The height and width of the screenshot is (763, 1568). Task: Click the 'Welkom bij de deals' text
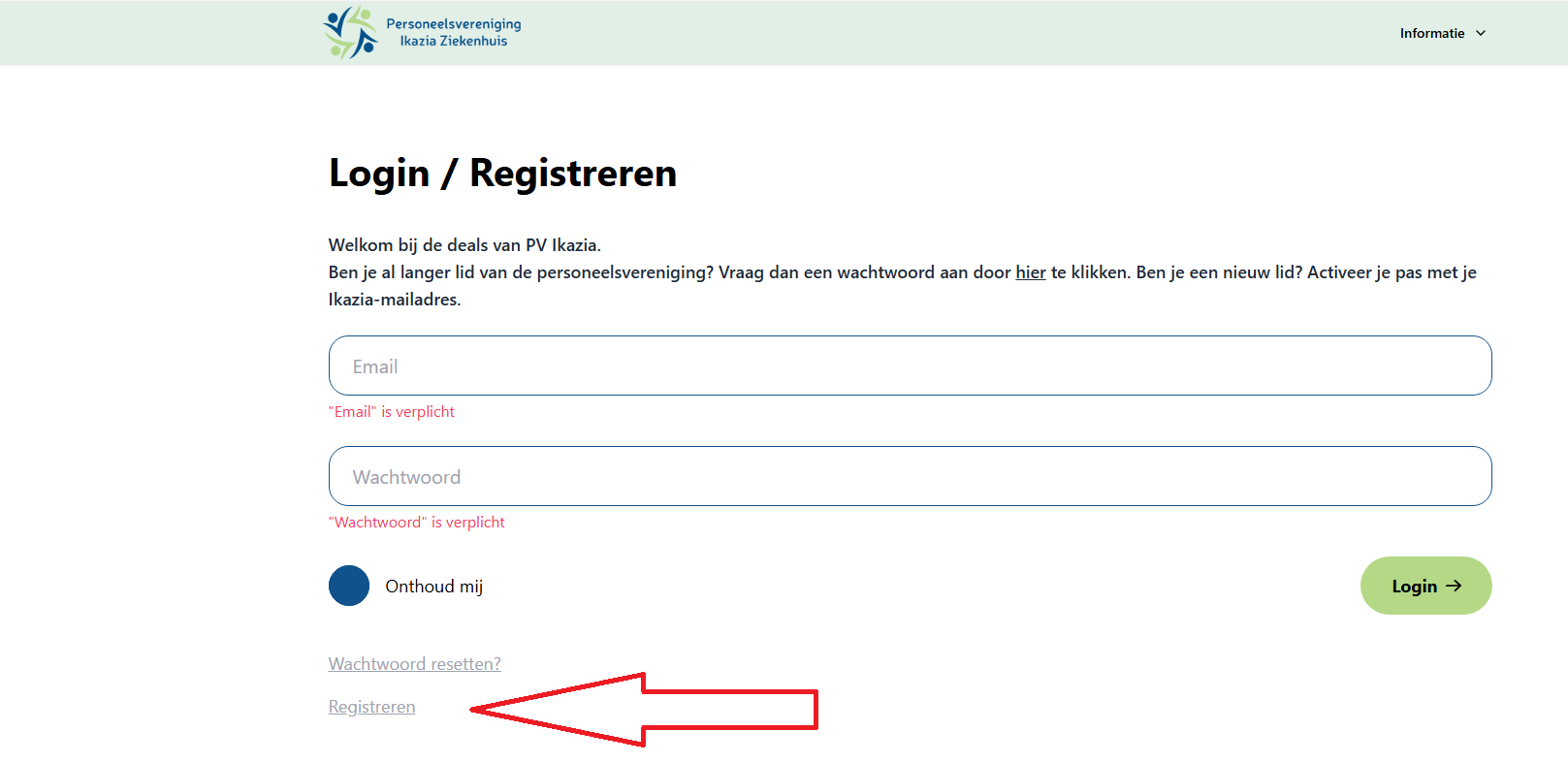tap(464, 245)
